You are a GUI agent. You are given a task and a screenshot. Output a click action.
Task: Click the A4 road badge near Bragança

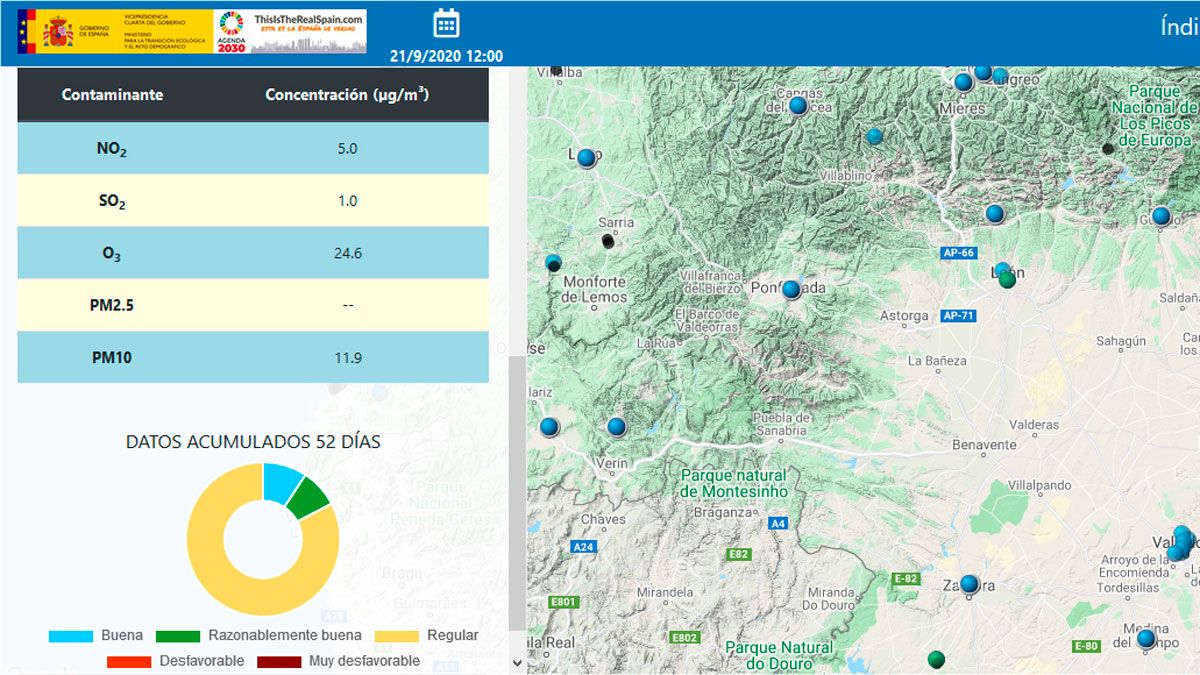(x=778, y=523)
